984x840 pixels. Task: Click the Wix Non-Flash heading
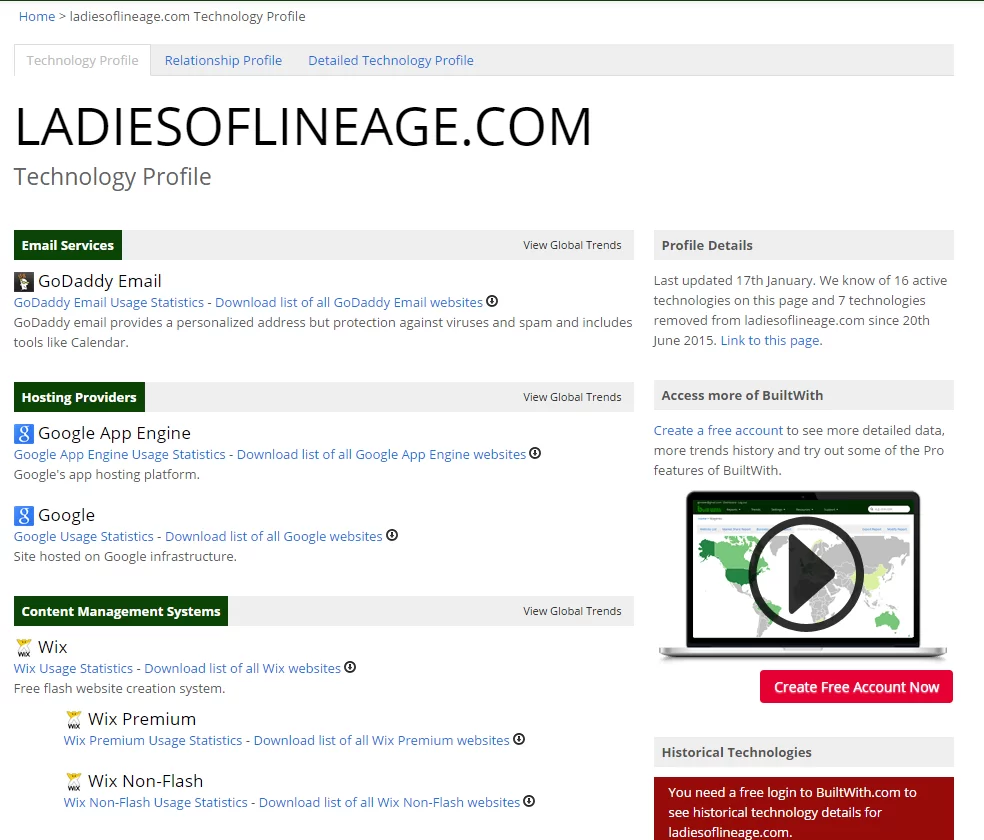pos(146,781)
